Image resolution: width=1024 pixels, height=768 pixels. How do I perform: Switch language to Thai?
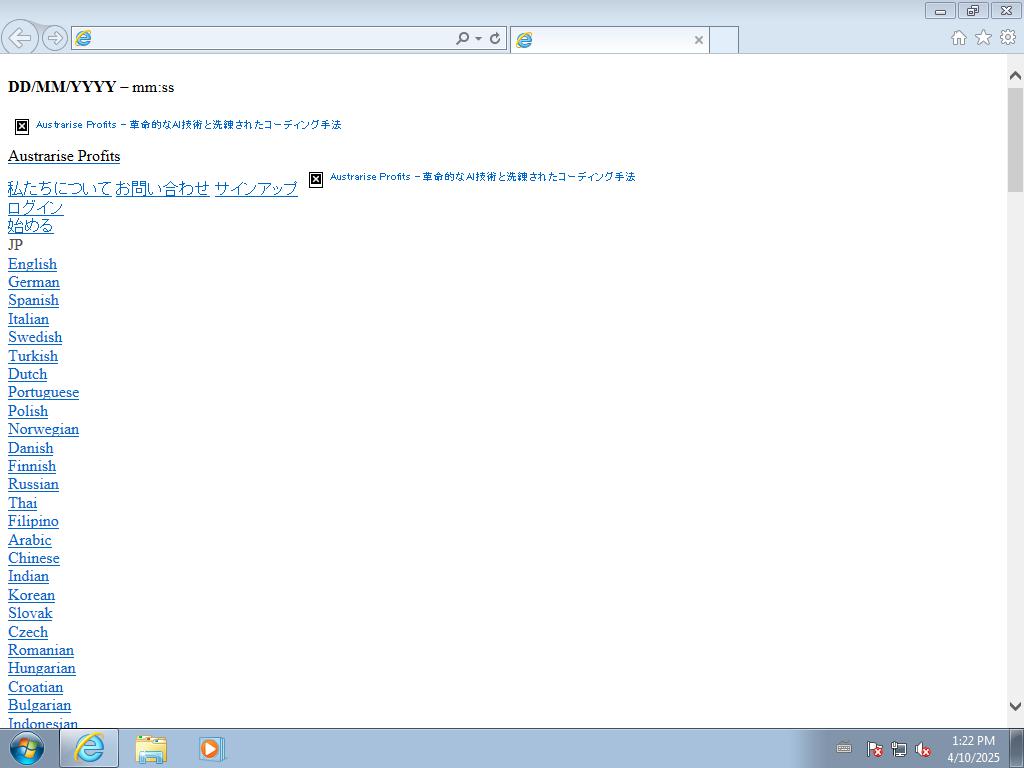[x=23, y=503]
